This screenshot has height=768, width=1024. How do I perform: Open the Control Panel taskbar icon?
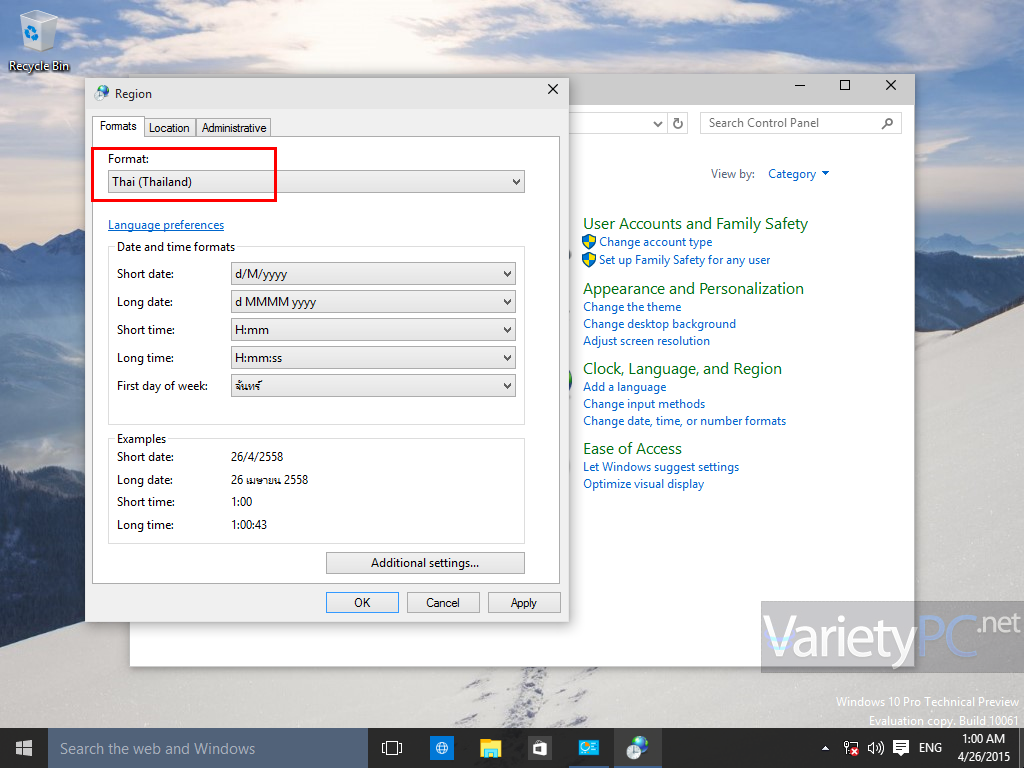[588, 748]
